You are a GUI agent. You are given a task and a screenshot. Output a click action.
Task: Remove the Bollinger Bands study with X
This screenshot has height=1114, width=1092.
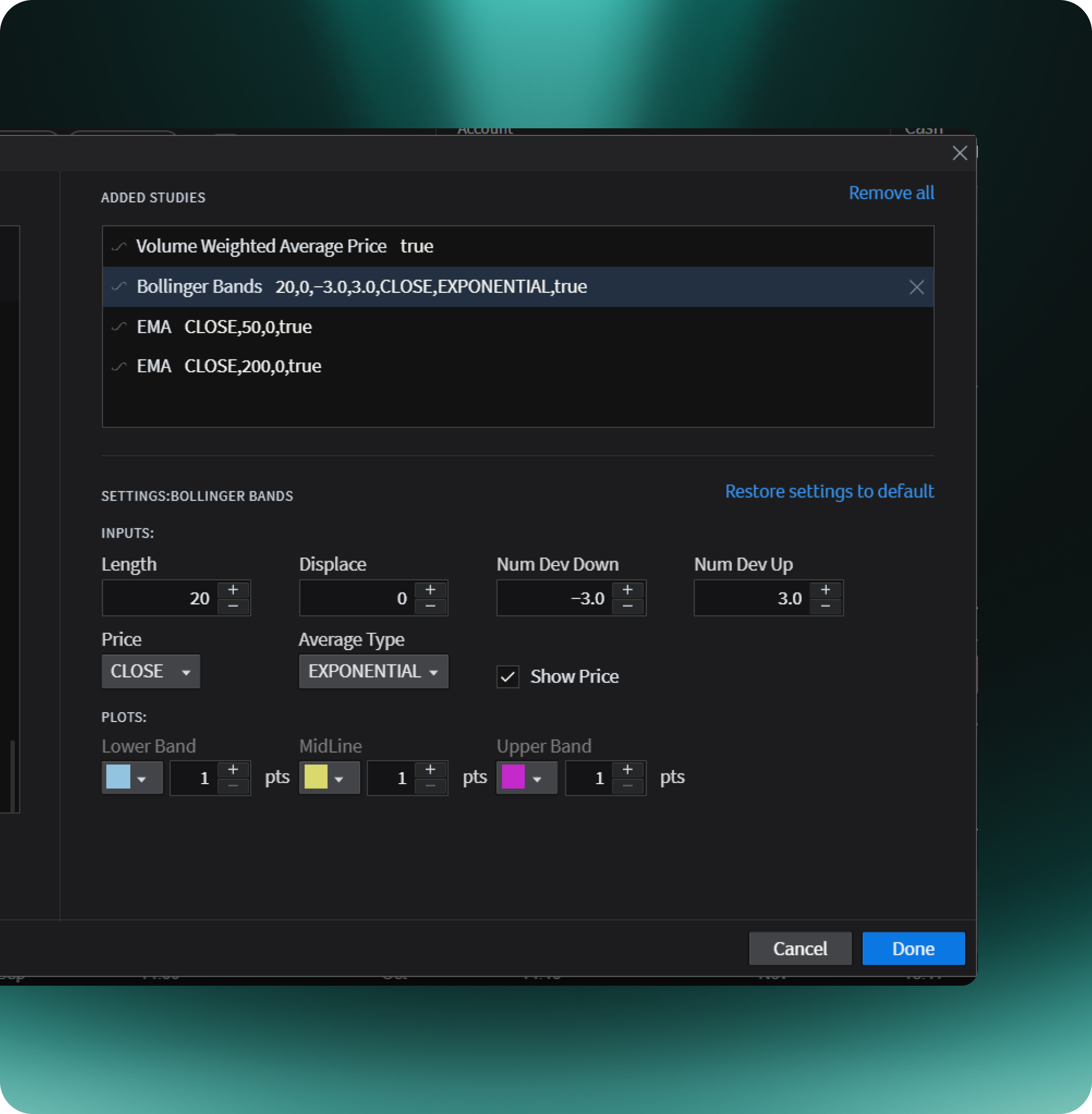pos(916,287)
